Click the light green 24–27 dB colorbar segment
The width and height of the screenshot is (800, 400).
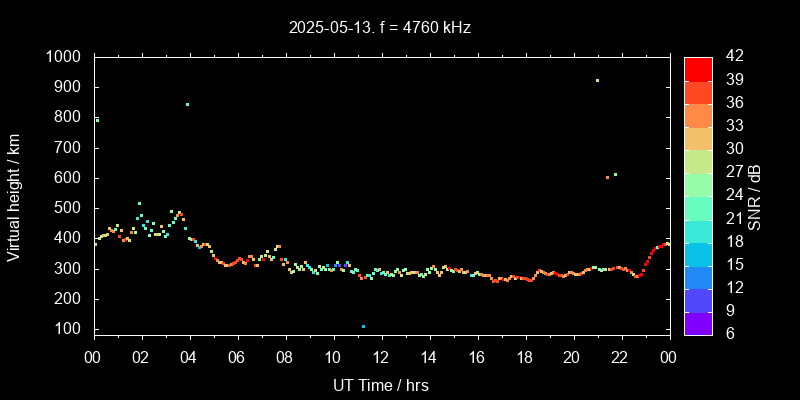pos(698,184)
